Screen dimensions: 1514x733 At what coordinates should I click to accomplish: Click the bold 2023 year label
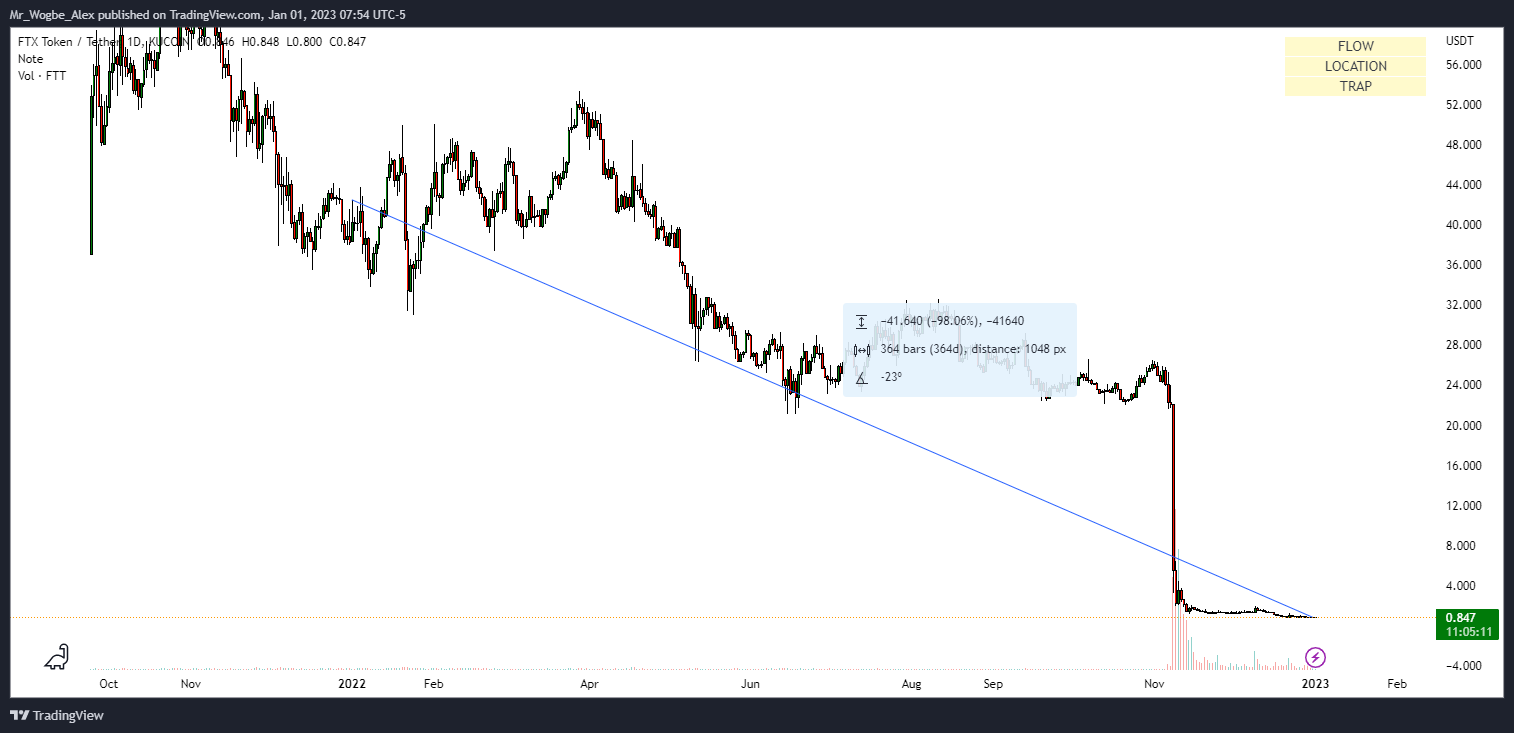[1315, 684]
